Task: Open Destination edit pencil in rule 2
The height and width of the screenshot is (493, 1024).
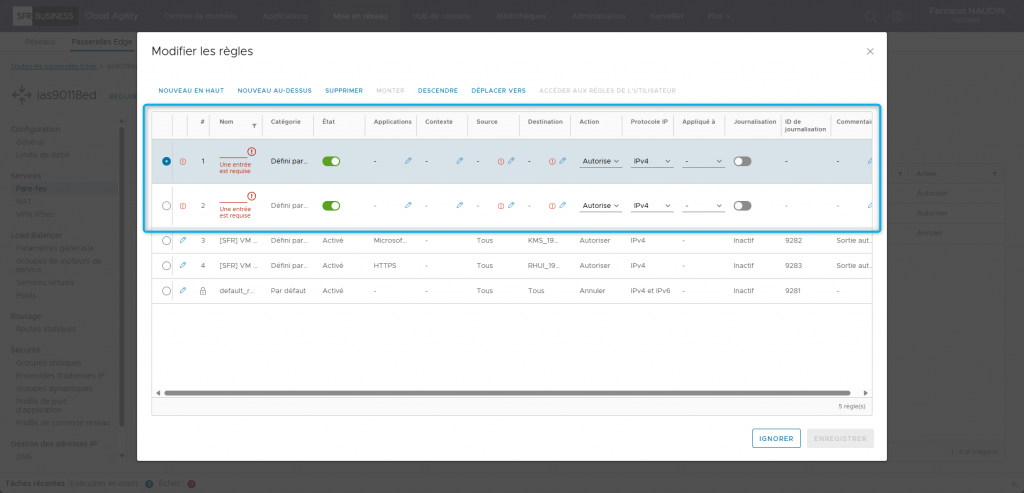Action: point(562,205)
